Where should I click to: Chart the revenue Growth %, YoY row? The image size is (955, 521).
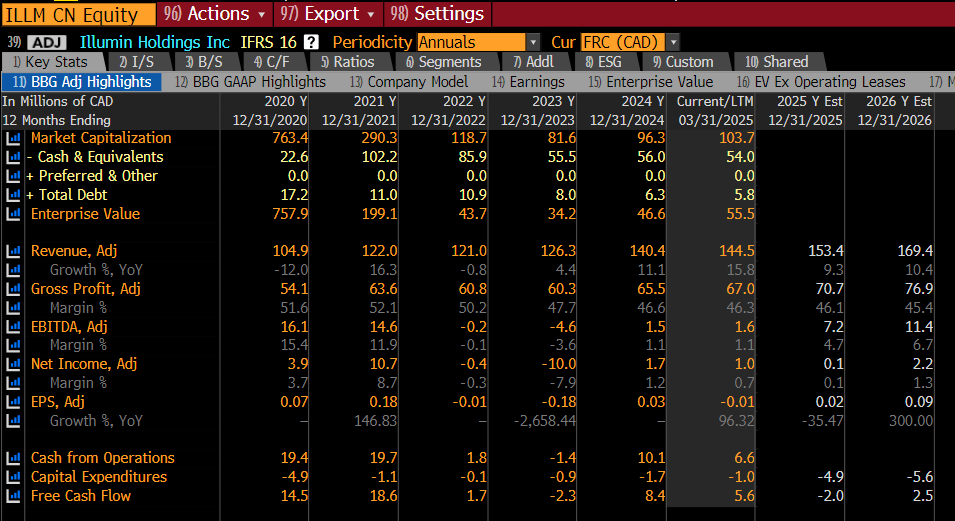pyautogui.click(x=13, y=270)
